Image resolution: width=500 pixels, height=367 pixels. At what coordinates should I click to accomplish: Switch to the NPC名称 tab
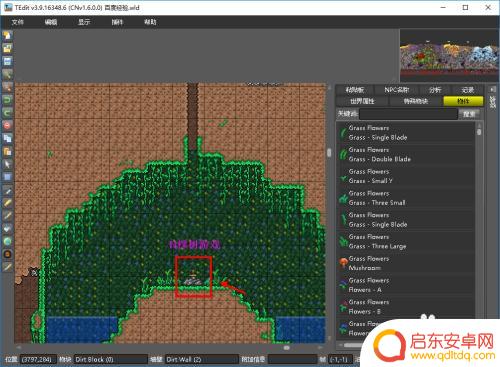click(397, 90)
